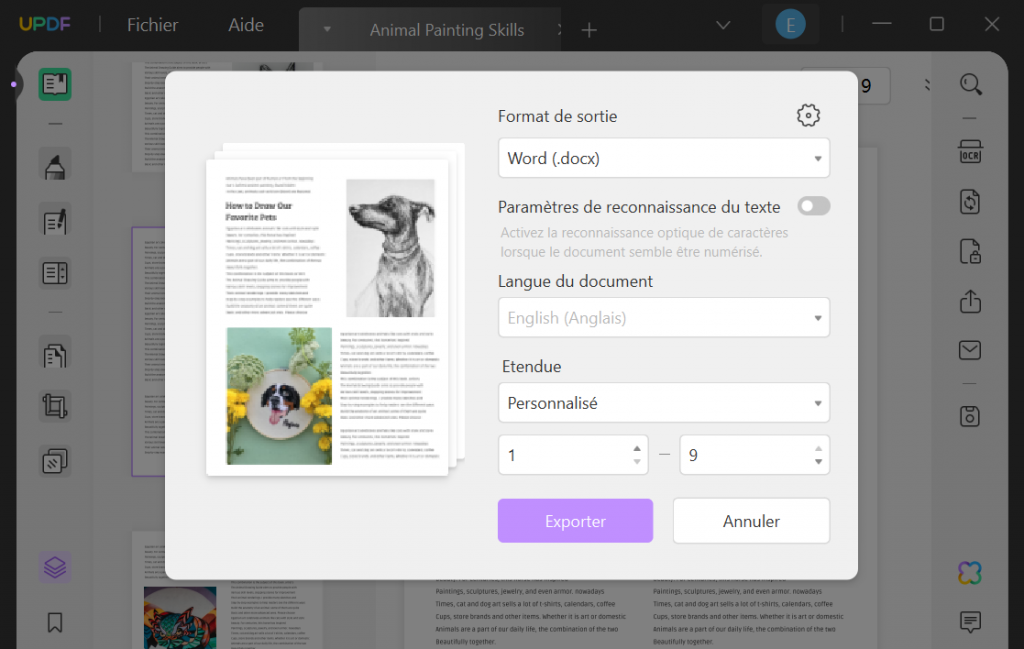Open conversion settings via the gear icon
Image resolution: width=1024 pixels, height=649 pixels.
click(x=808, y=115)
